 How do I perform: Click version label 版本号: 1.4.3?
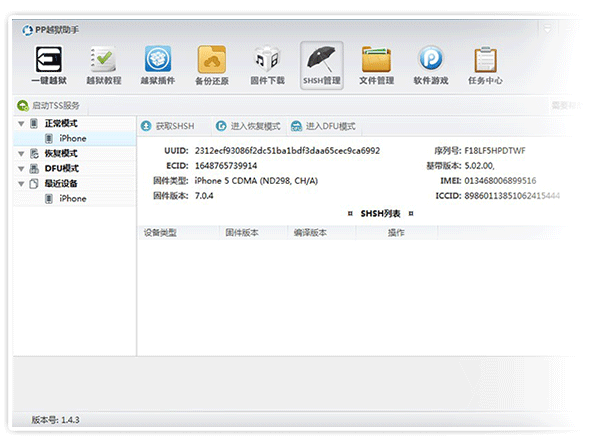pos(55,420)
